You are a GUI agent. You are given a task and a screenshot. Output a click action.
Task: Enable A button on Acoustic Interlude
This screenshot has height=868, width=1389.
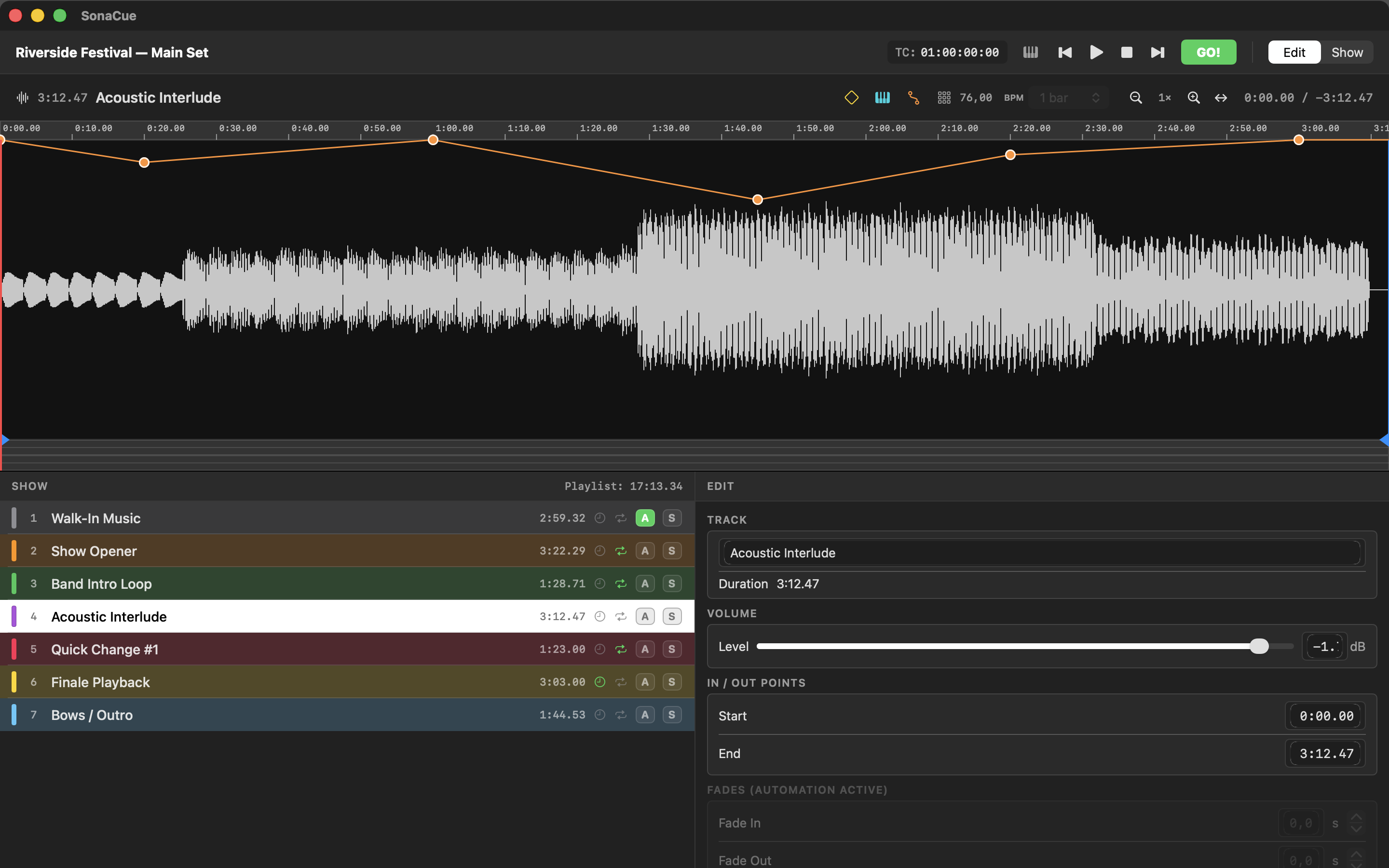point(645,616)
